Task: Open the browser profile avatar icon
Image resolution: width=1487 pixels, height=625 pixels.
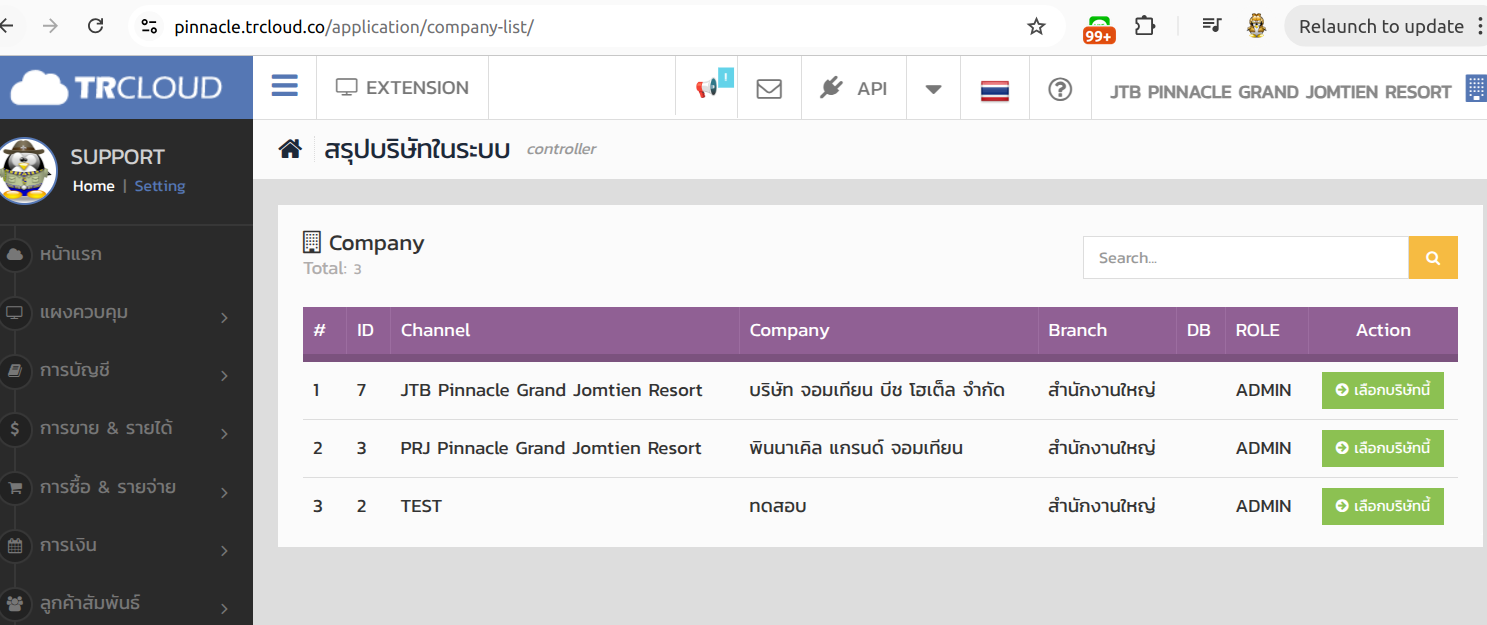Action: [x=1257, y=26]
